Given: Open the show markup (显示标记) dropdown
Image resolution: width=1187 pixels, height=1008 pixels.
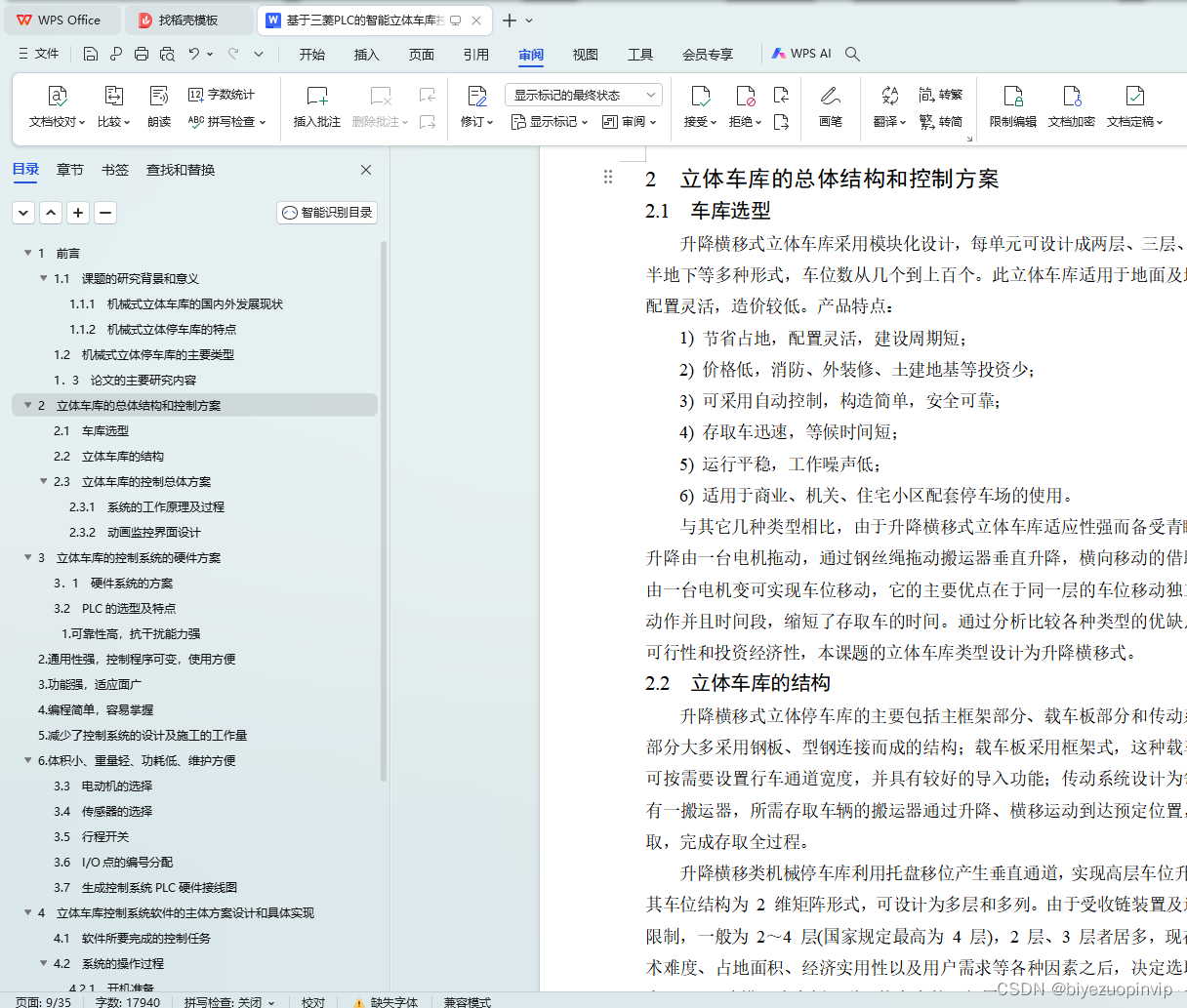Looking at the screenshot, I should [550, 122].
